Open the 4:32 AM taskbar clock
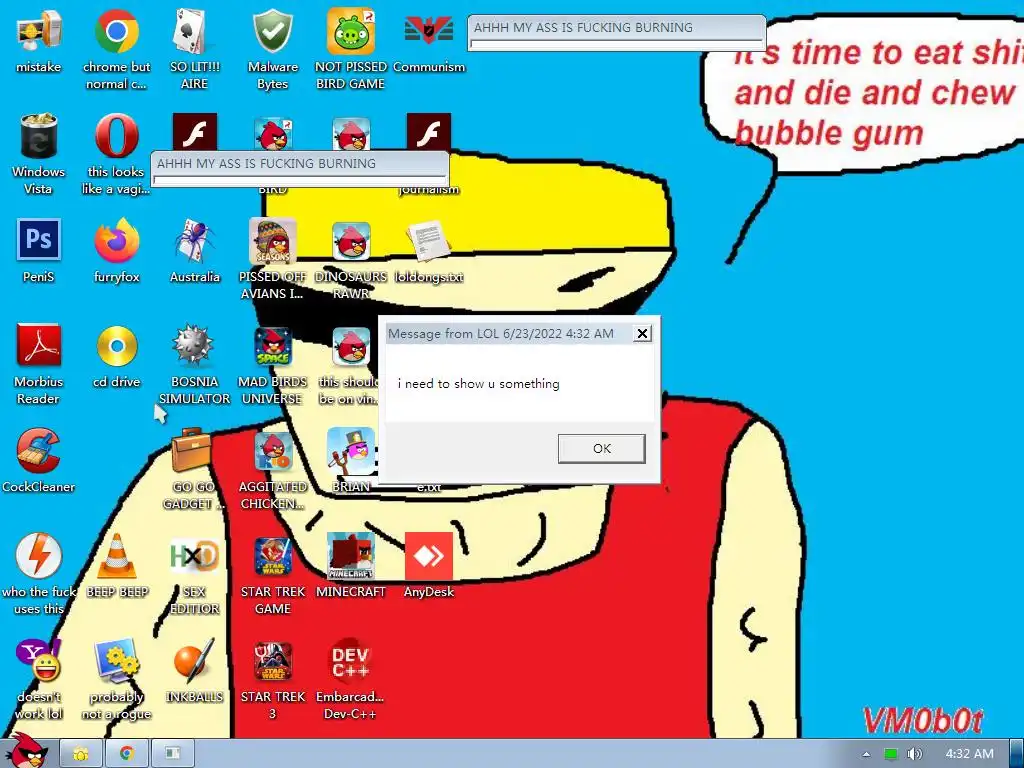This screenshot has height=768, width=1024. click(x=969, y=754)
